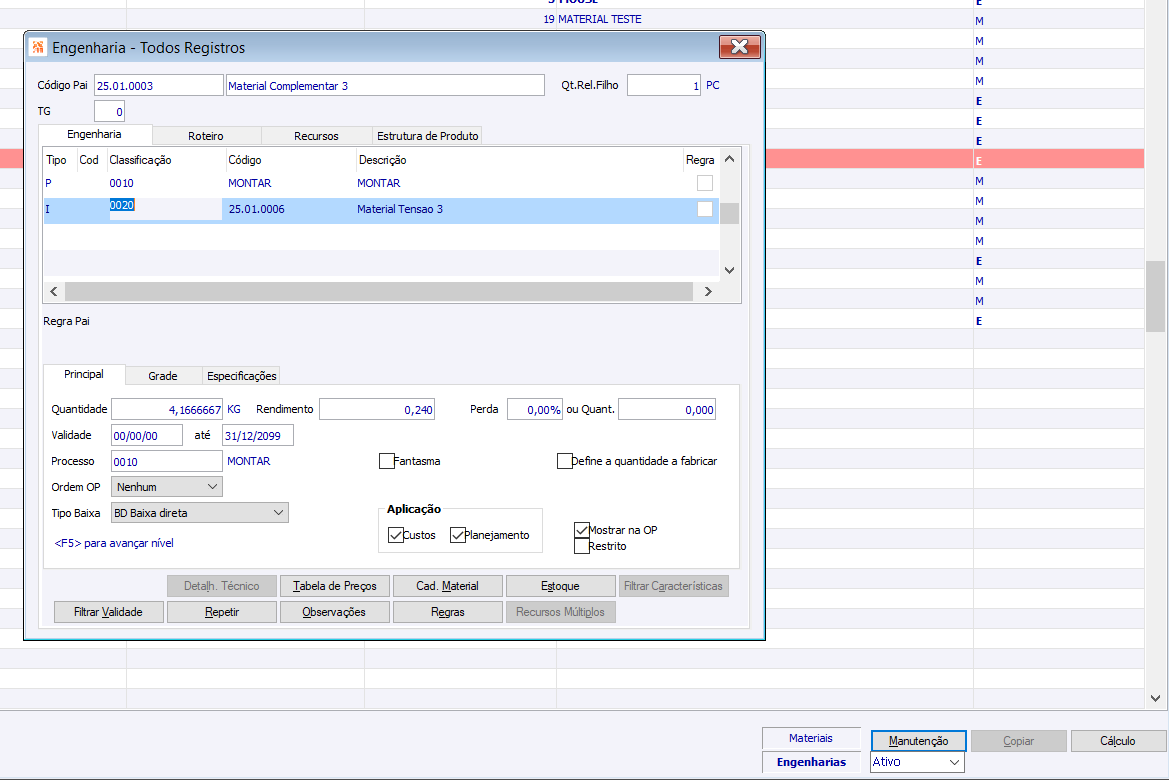This screenshot has width=1169, height=780.
Task: Click the Processo input field
Action: tap(167, 462)
